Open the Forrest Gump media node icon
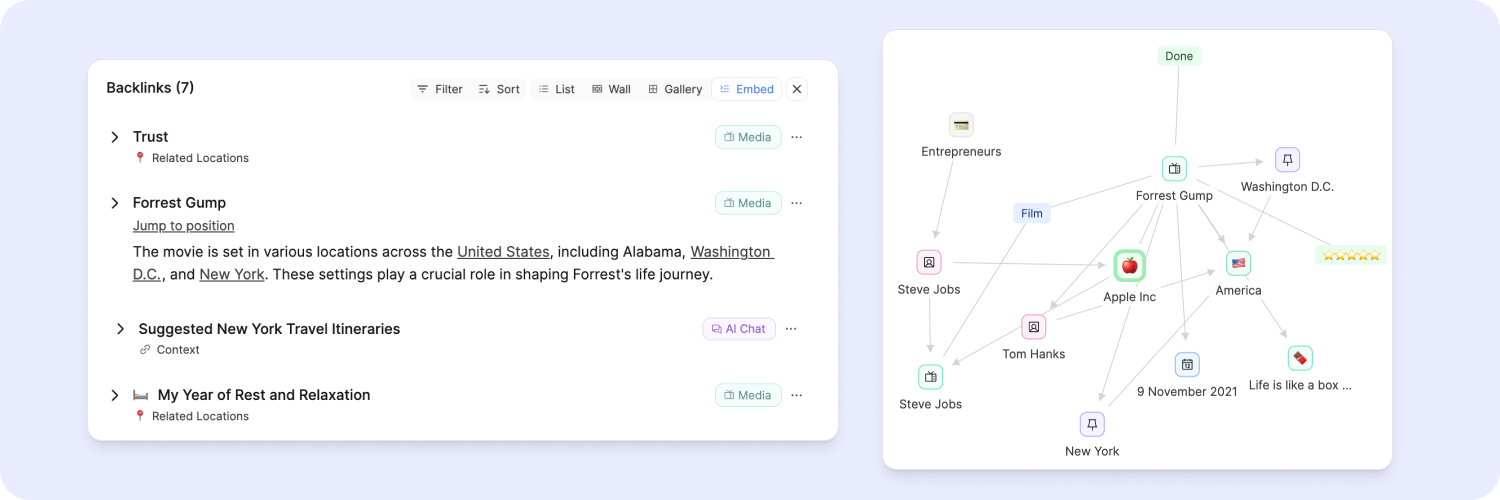 [1174, 169]
